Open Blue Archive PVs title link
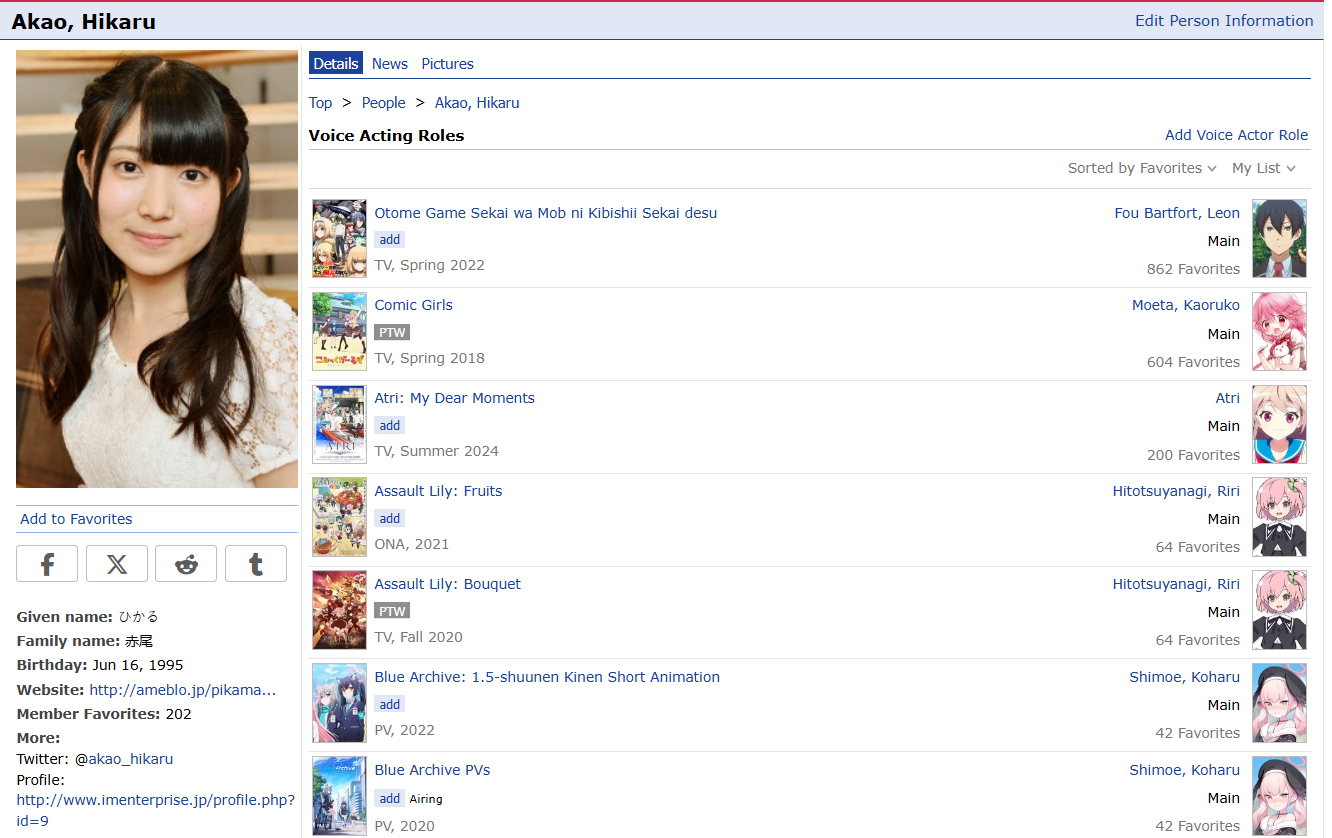This screenshot has height=838, width=1332. click(432, 770)
